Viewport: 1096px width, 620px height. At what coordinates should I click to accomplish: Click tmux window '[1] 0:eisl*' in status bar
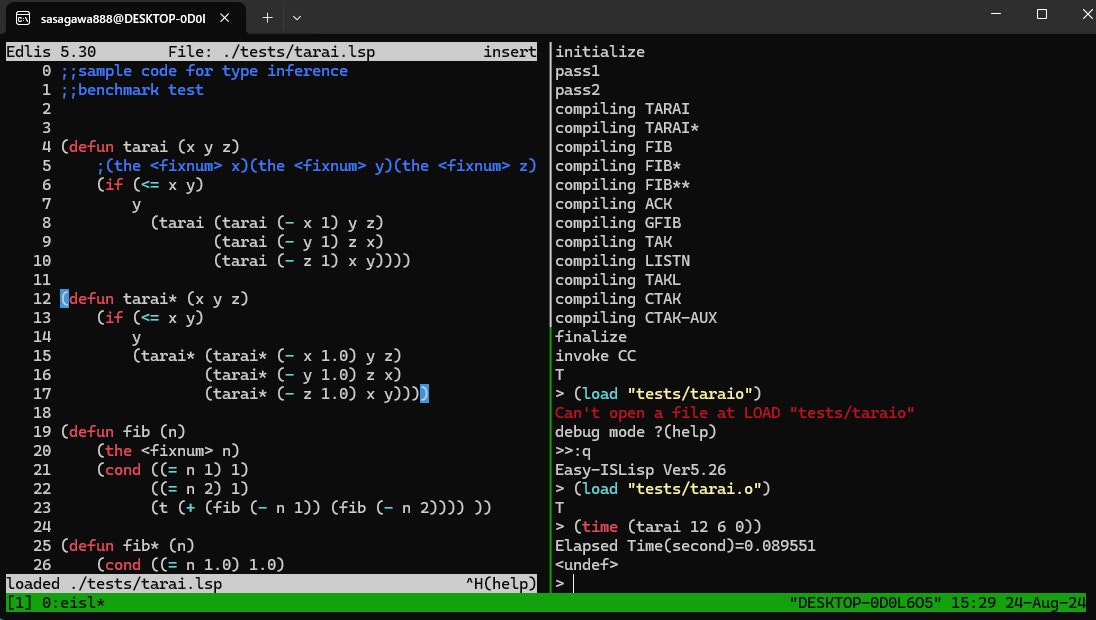pos(56,603)
